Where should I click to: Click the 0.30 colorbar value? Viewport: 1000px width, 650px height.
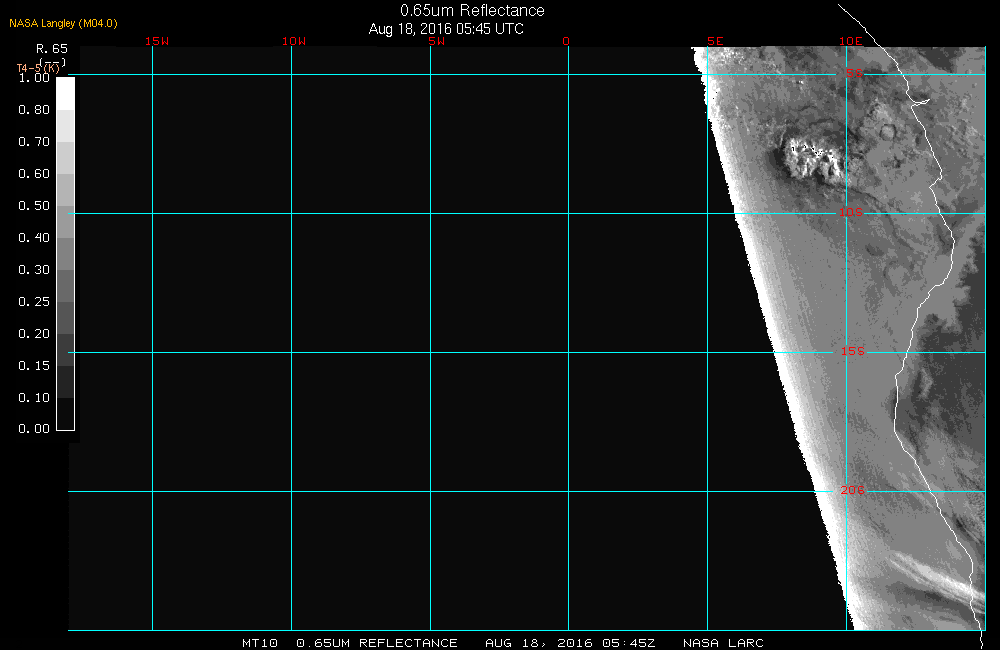click(34, 270)
